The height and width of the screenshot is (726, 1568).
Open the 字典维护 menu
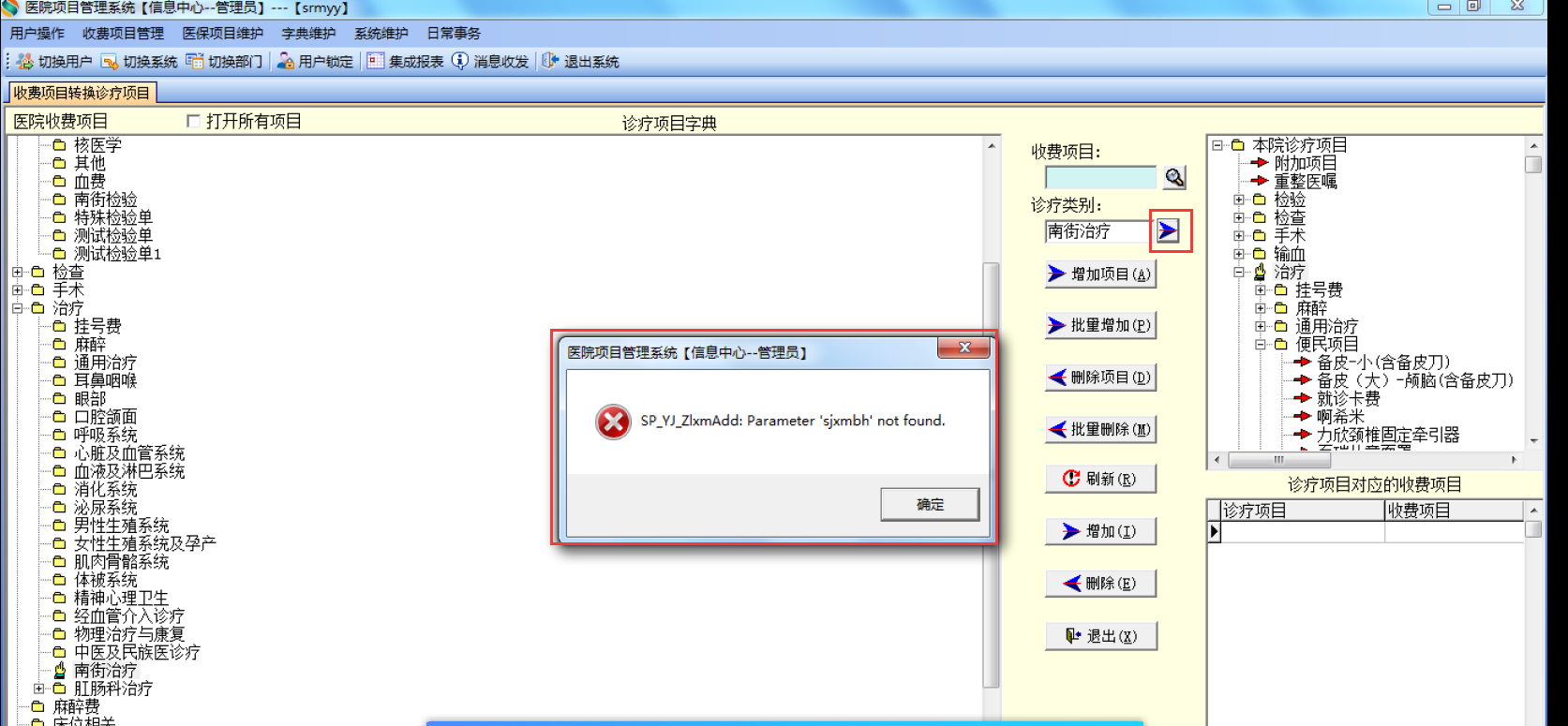click(x=308, y=34)
